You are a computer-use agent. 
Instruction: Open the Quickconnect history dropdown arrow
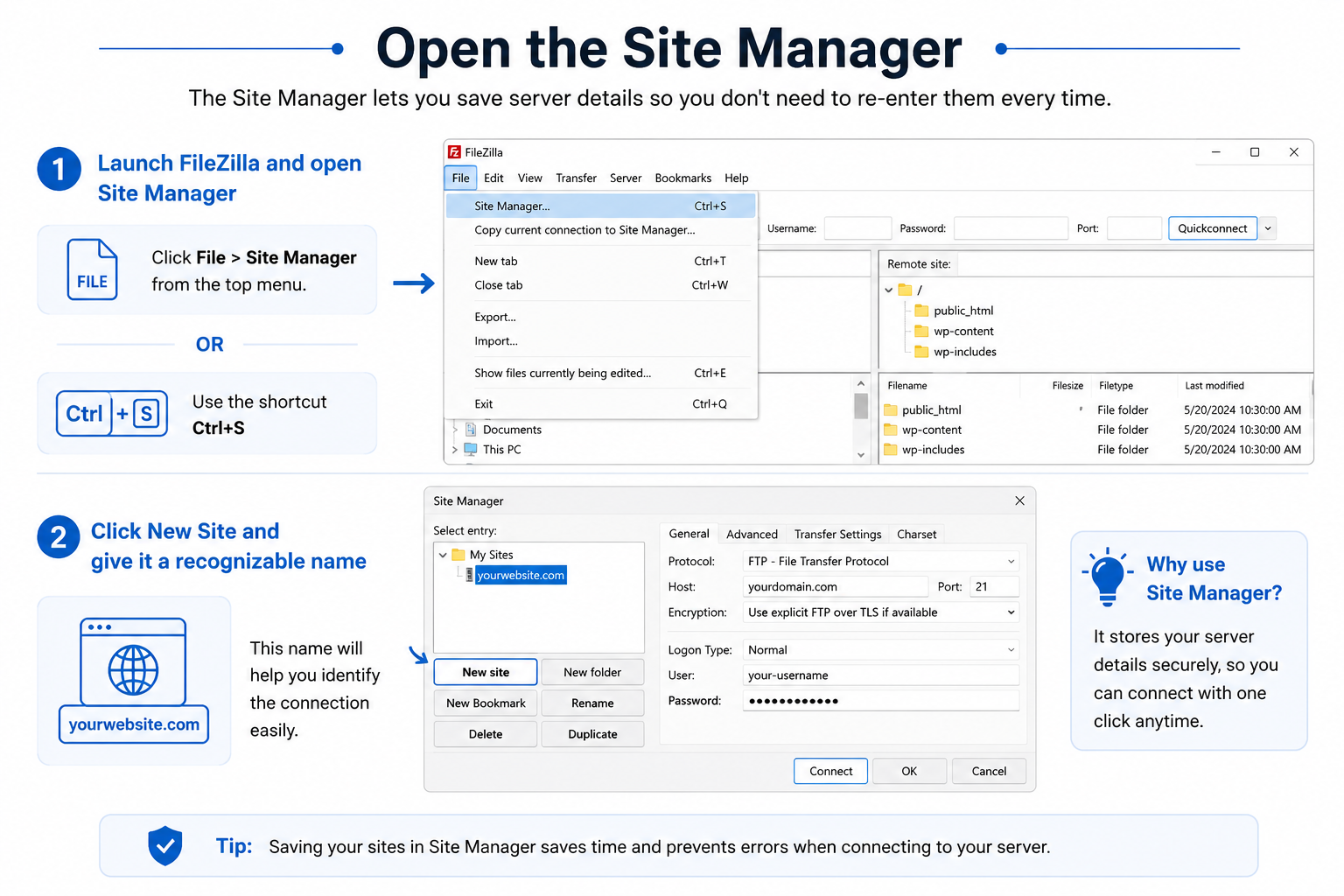pos(1268,228)
